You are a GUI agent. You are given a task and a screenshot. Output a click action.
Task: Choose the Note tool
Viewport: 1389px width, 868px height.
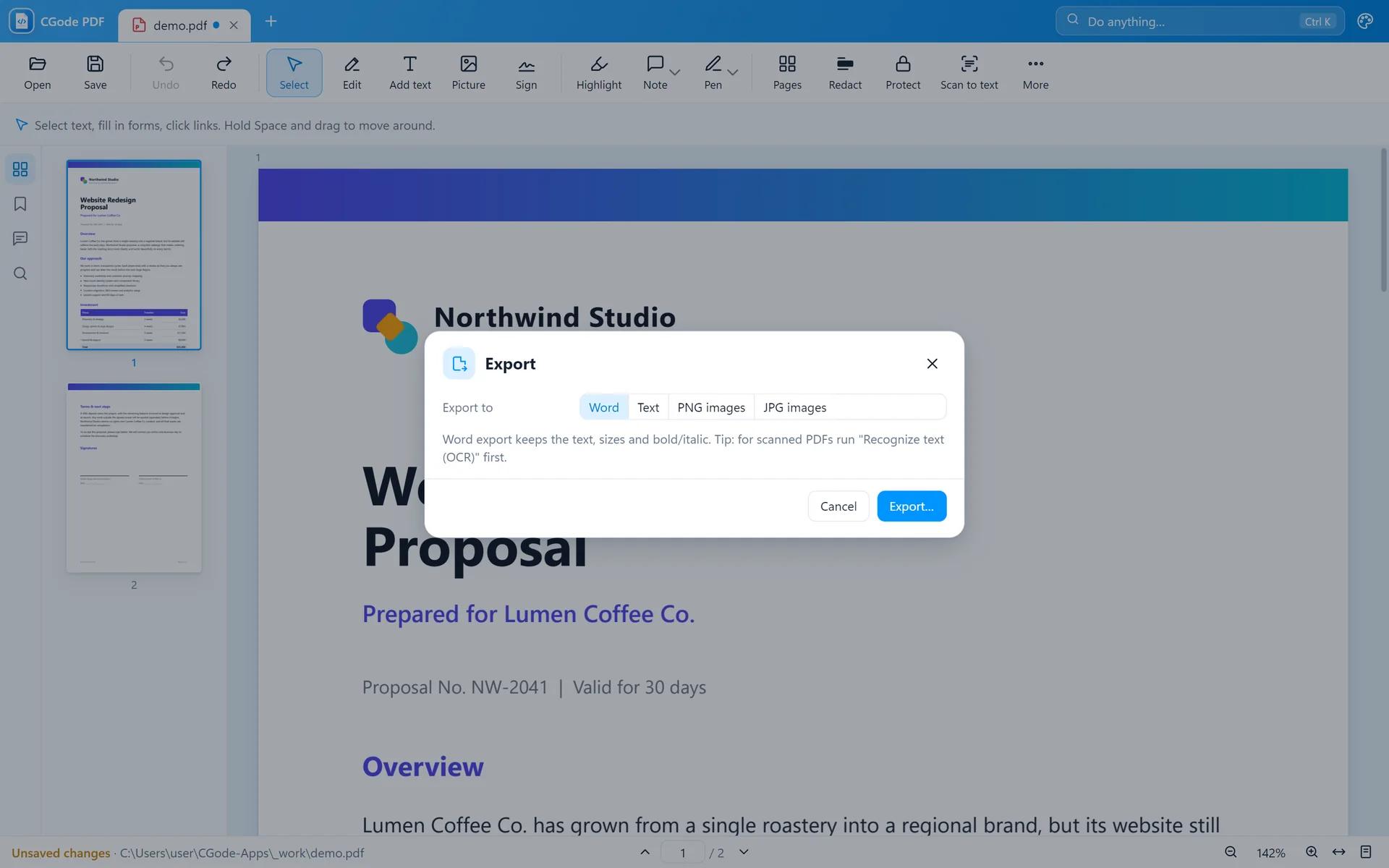tap(655, 72)
